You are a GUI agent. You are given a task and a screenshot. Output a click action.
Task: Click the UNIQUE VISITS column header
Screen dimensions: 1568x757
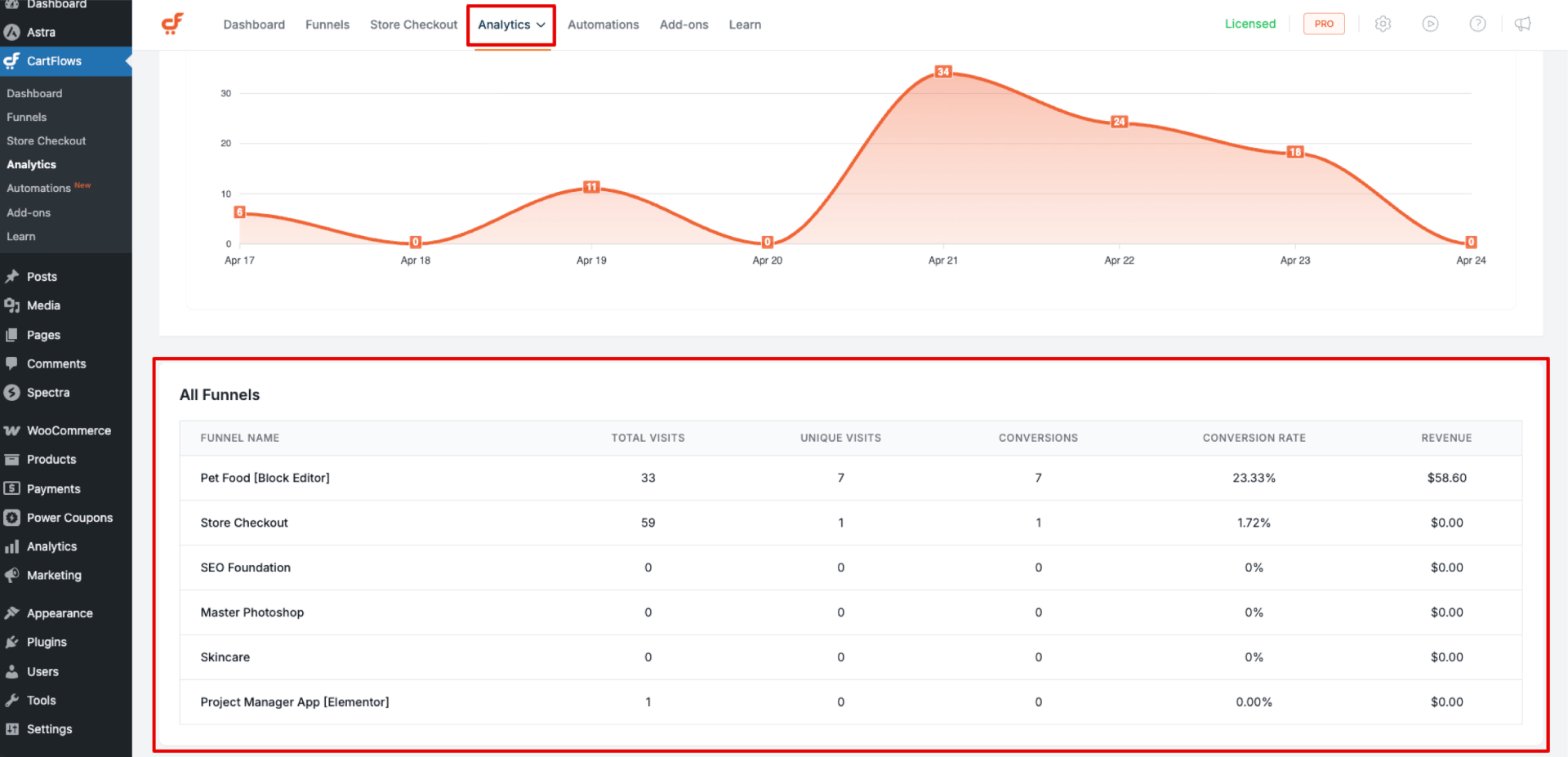pos(840,438)
